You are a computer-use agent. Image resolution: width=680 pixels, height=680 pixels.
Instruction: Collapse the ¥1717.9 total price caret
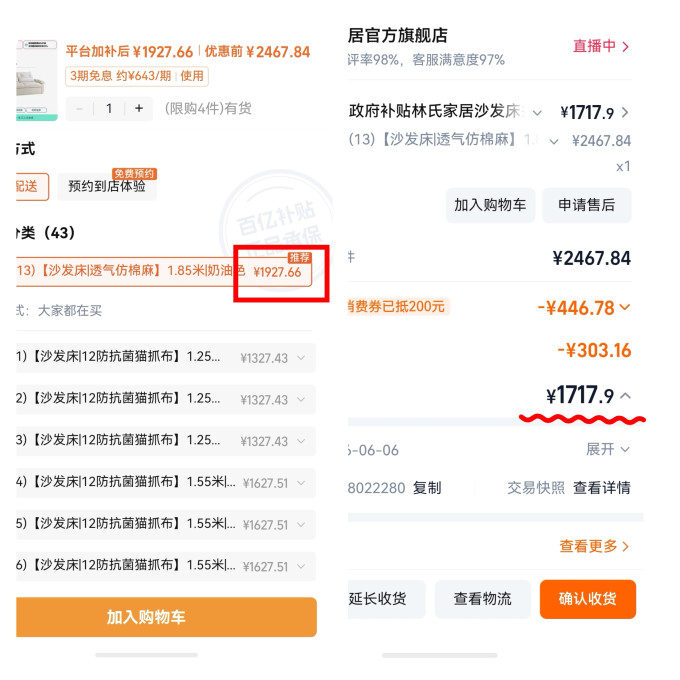pyautogui.click(x=625, y=396)
